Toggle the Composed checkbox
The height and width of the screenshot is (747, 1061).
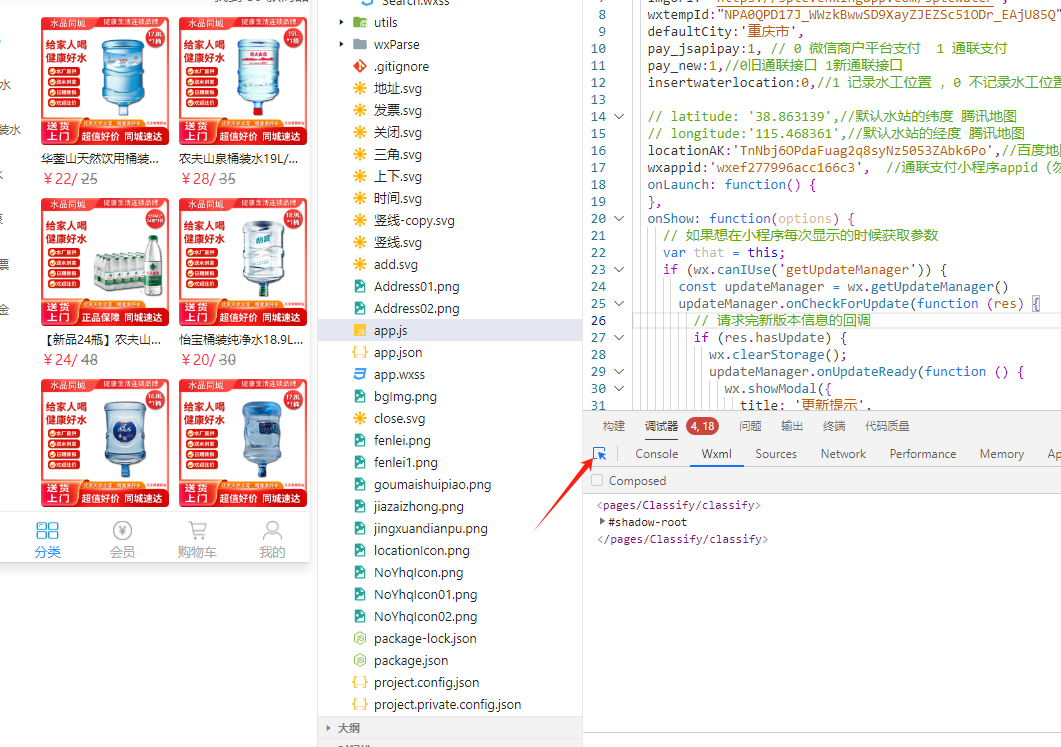597,480
